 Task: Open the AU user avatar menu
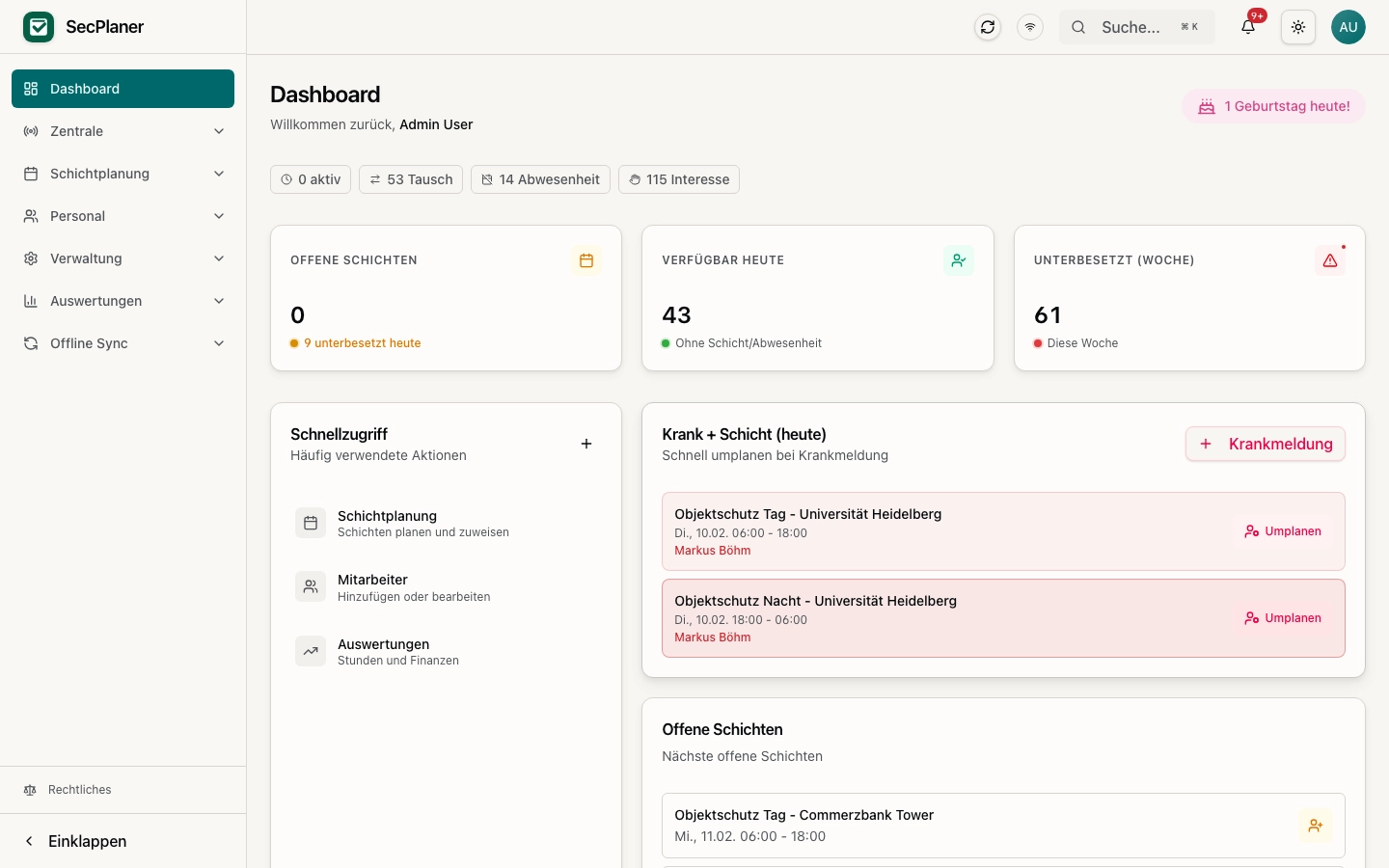(1348, 27)
